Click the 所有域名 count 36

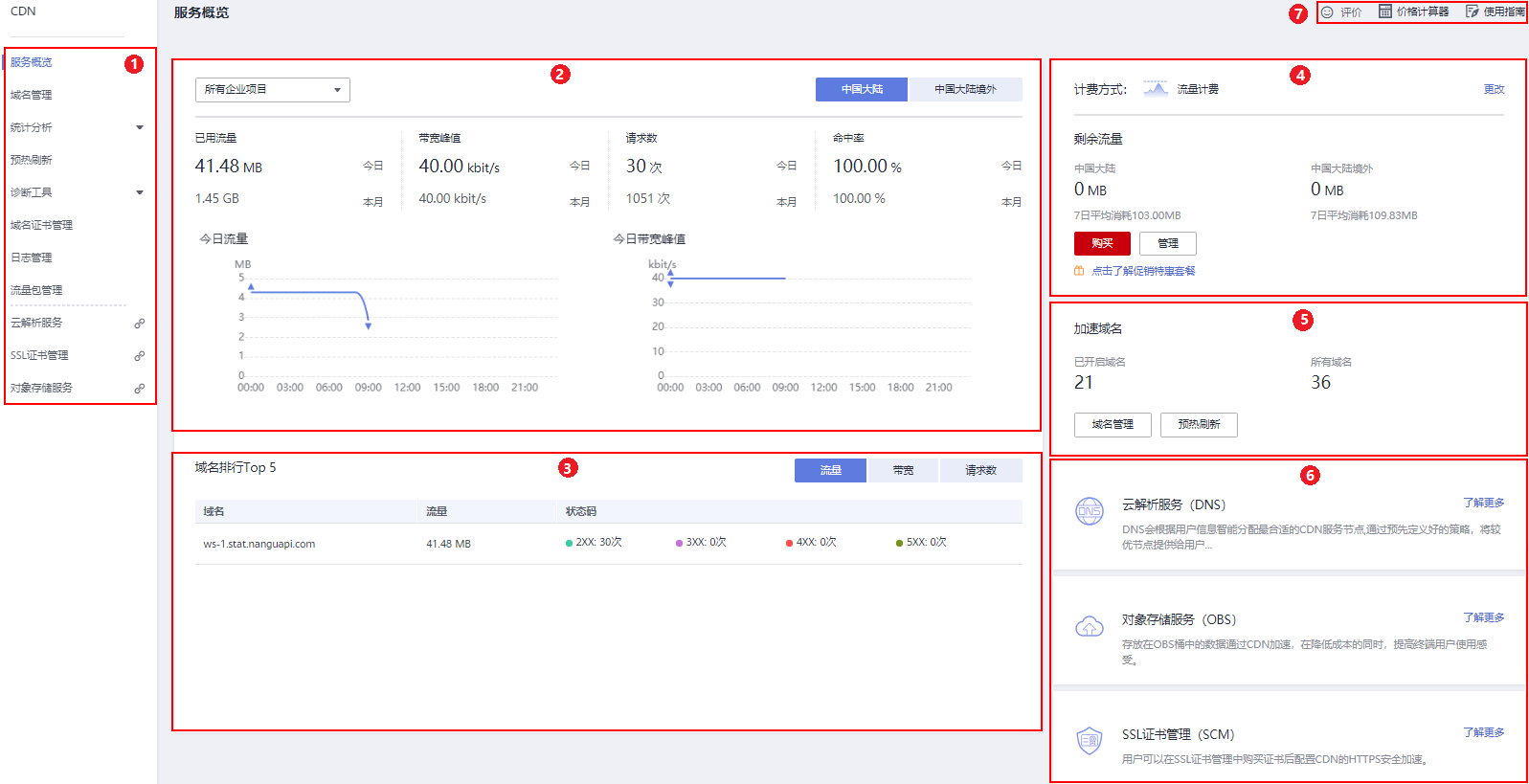point(1321,382)
